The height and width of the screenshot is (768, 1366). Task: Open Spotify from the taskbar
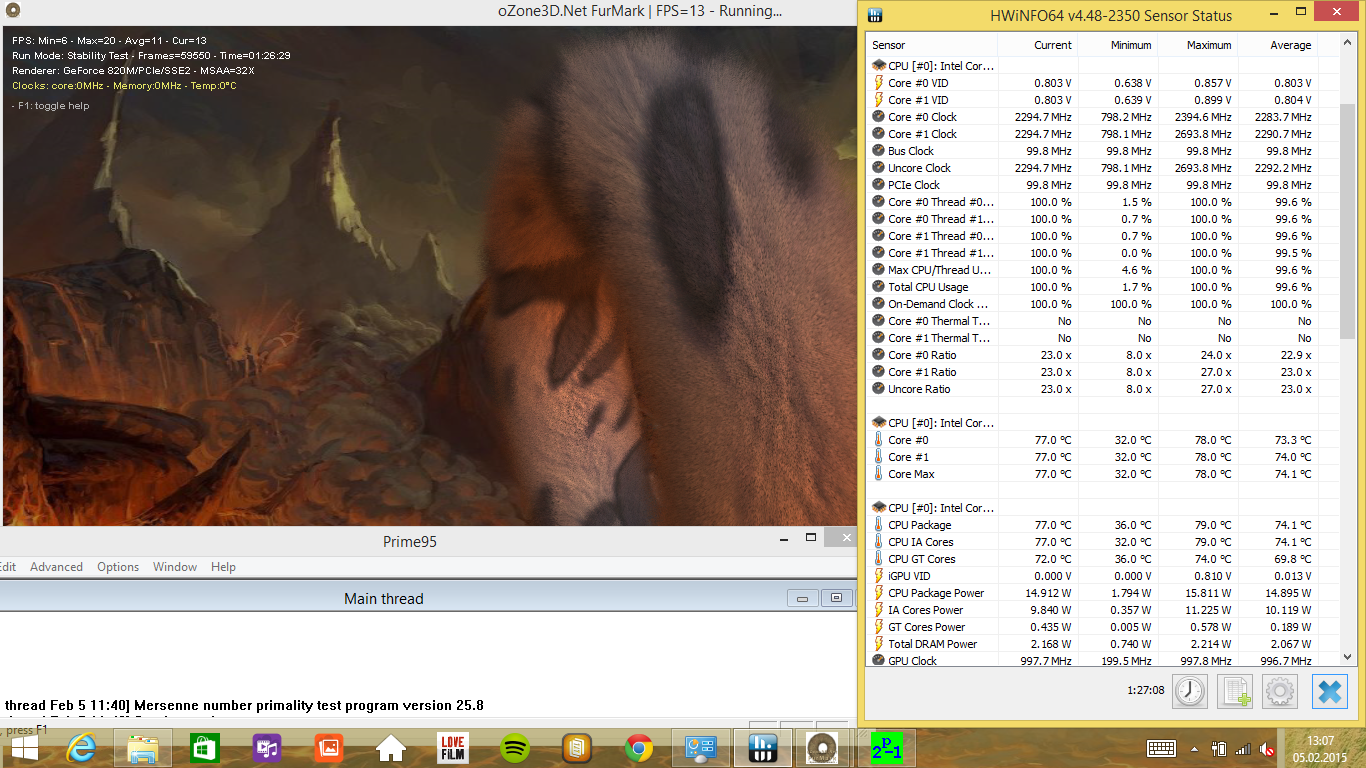tap(515, 748)
